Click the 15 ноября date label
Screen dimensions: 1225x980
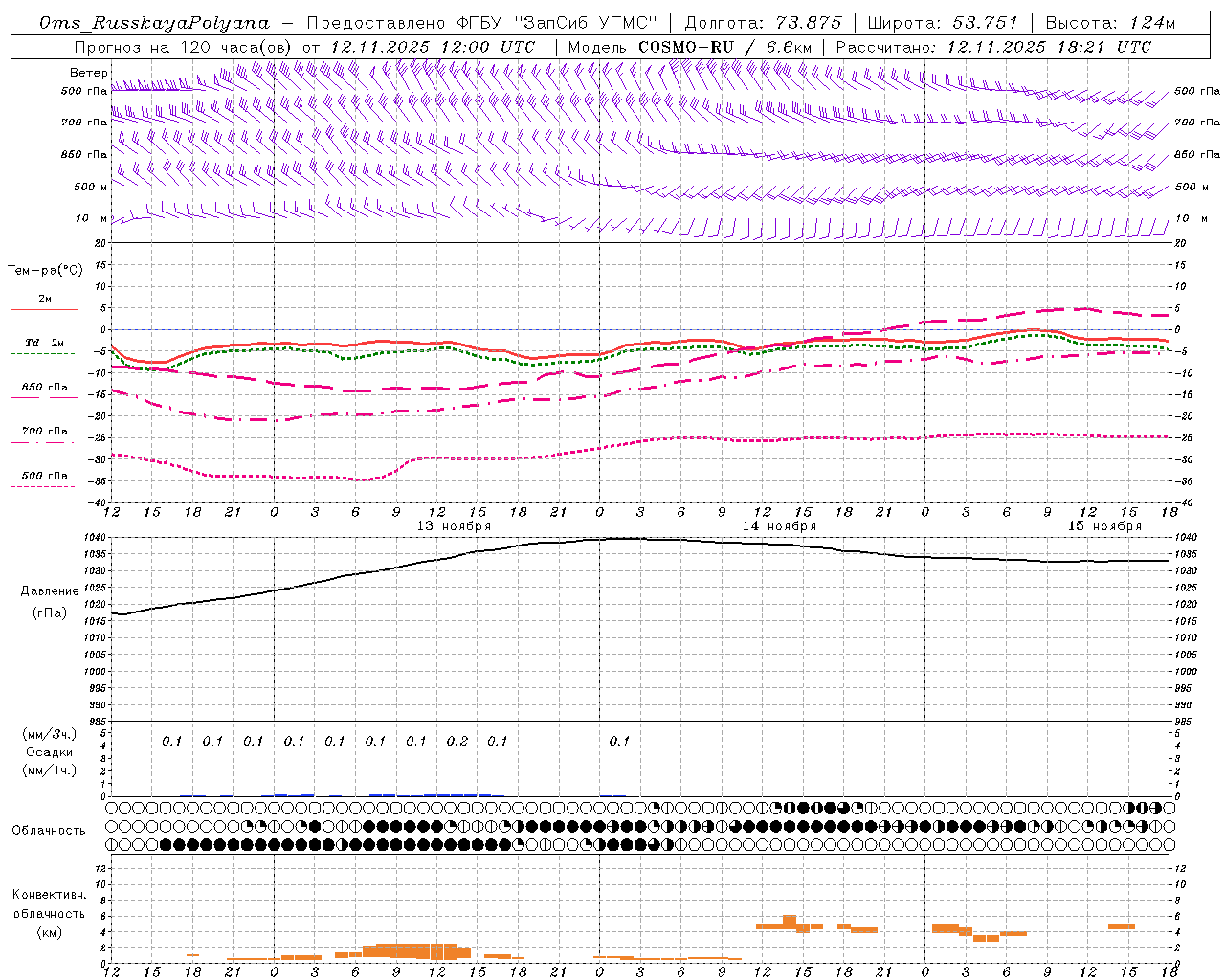click(1104, 525)
